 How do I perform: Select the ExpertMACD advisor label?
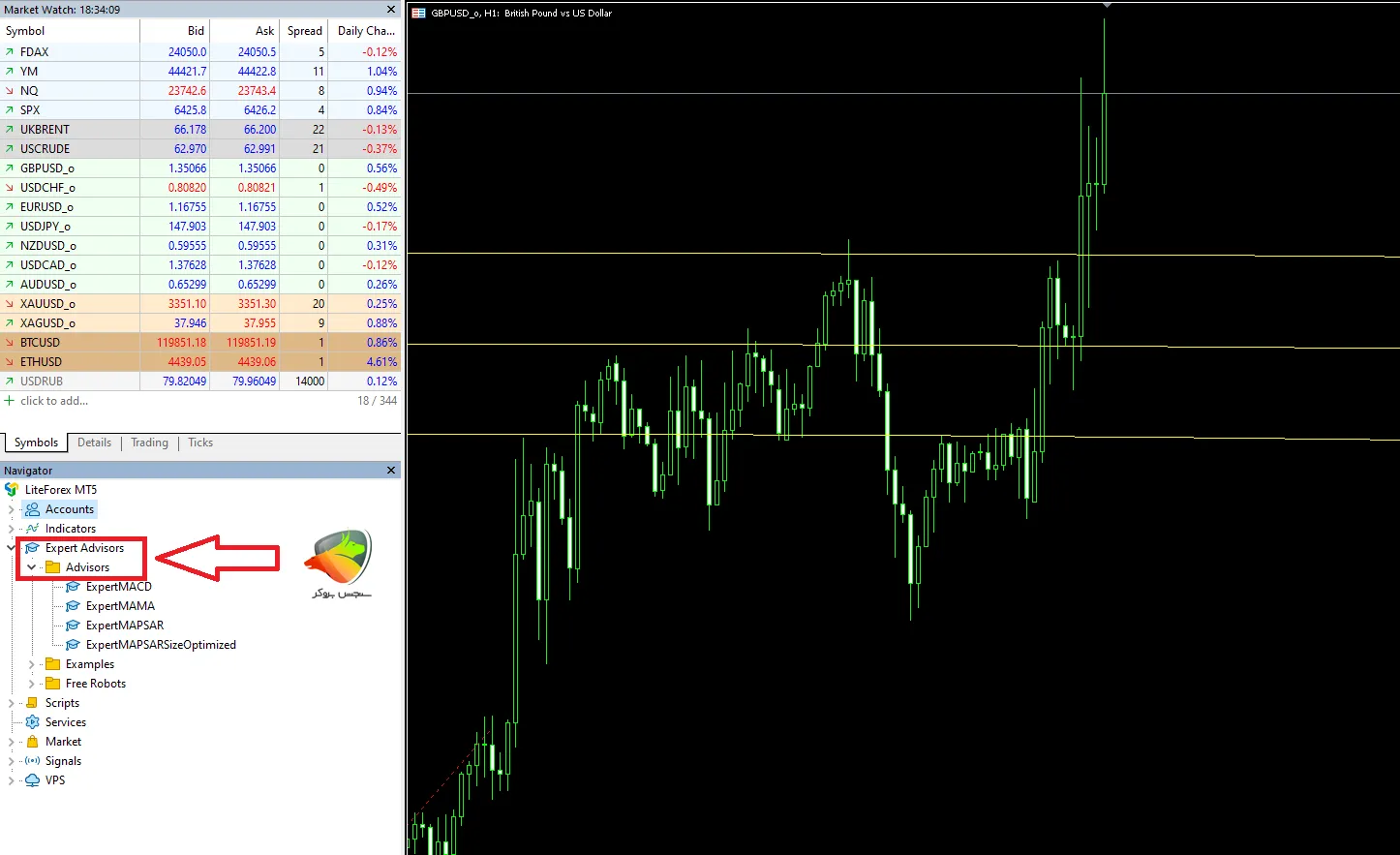(x=119, y=587)
